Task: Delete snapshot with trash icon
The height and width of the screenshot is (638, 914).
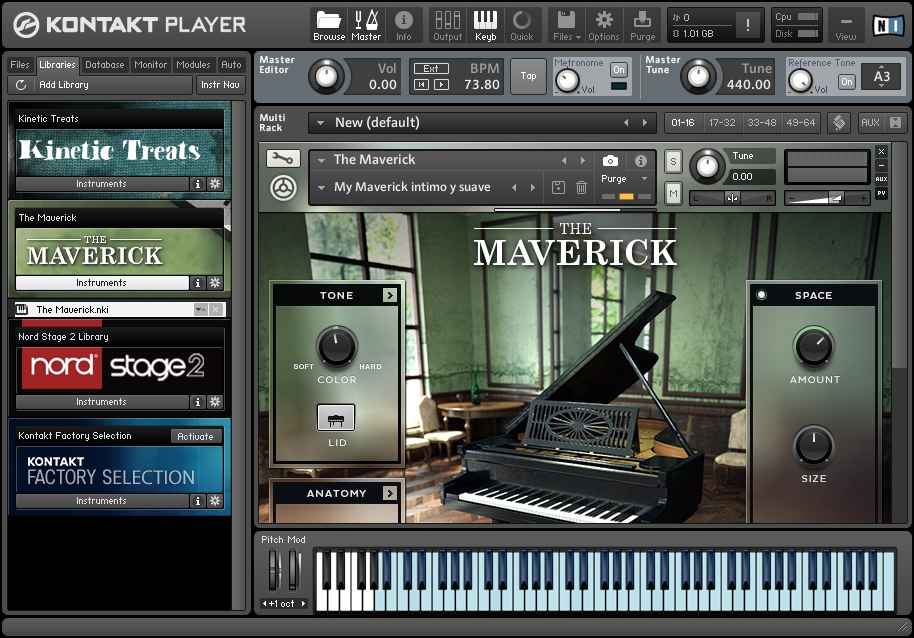Action: click(581, 187)
